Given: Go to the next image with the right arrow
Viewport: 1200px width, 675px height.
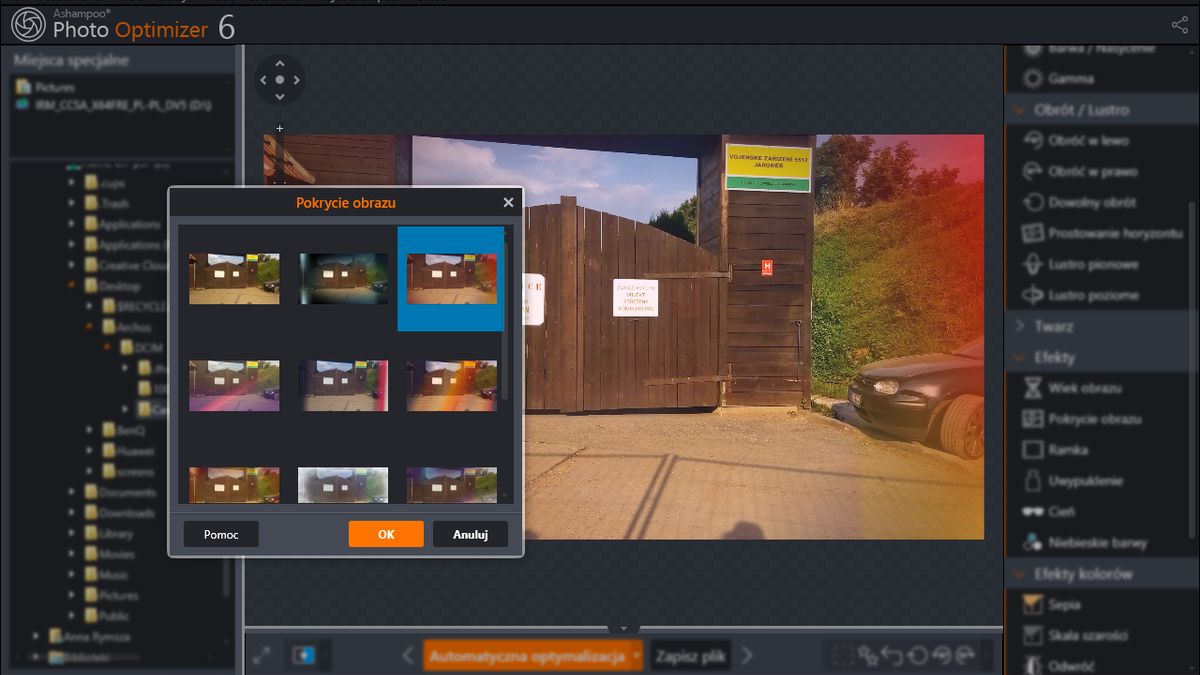Looking at the screenshot, I should tap(747, 656).
